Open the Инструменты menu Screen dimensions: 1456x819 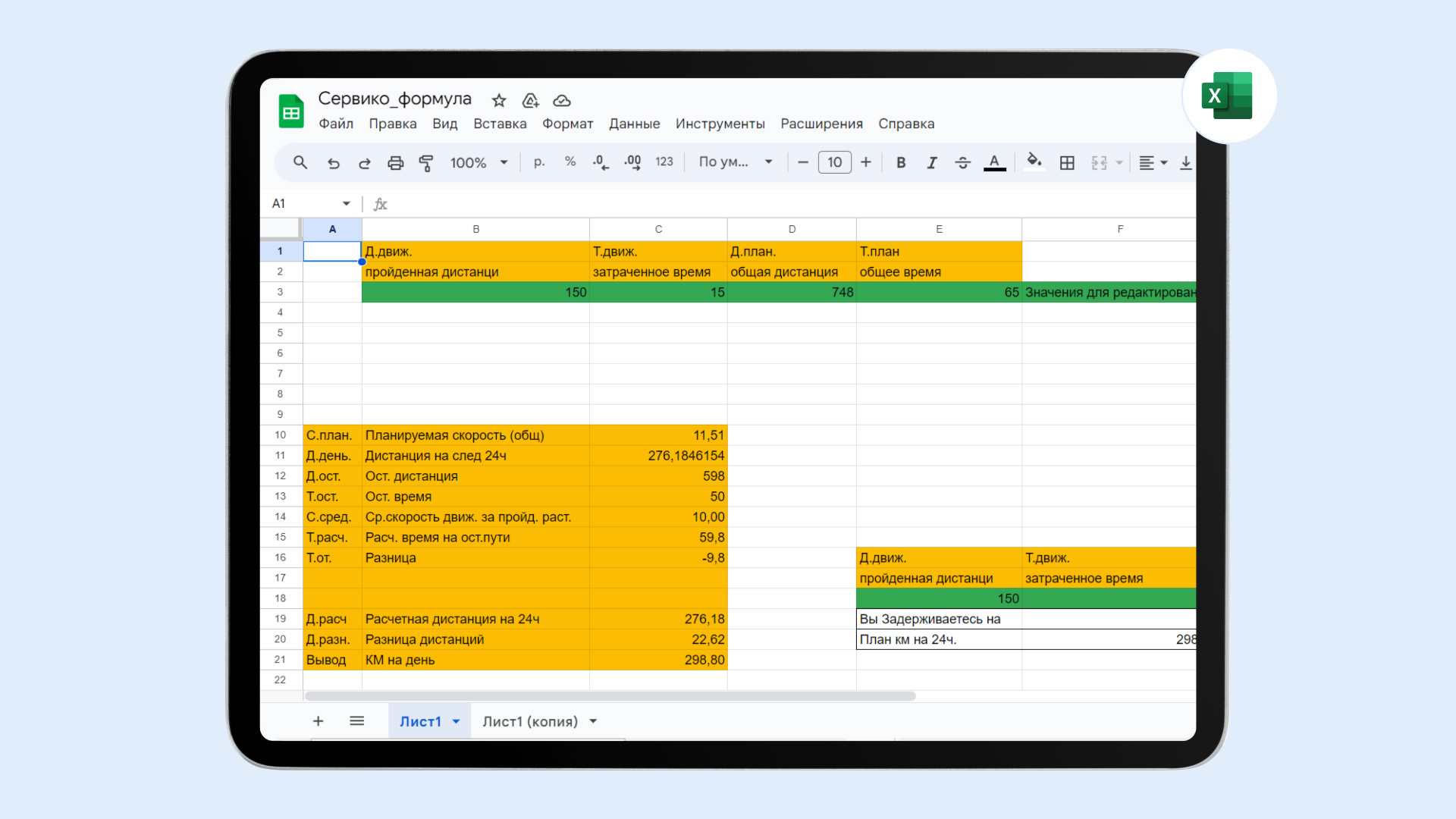pos(720,124)
